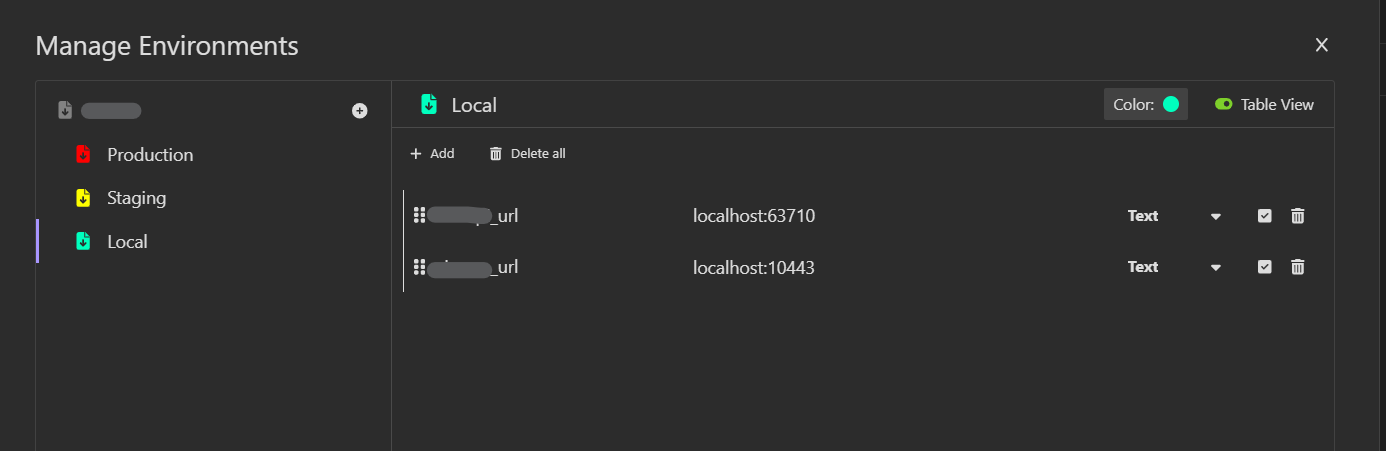Select the Production environment

[150, 155]
